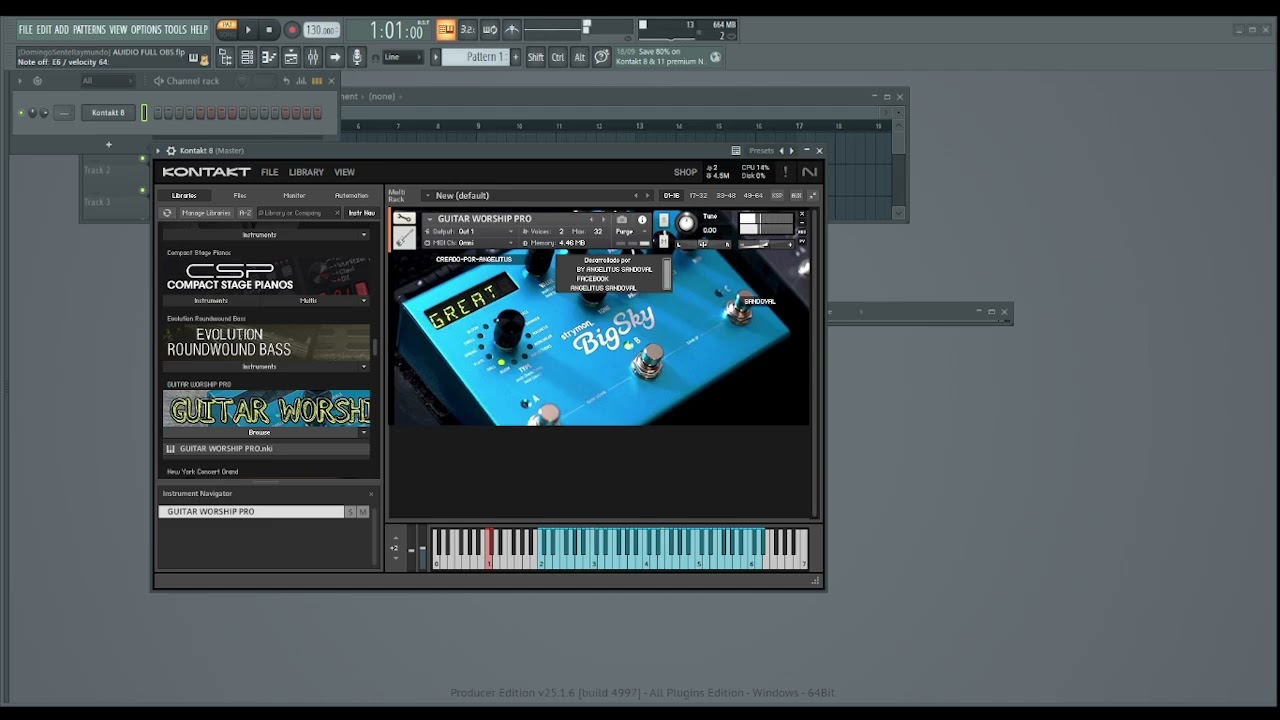Select the Kontakt 8 channel button
The image size is (1280, 720).
pyautogui.click(x=108, y=112)
